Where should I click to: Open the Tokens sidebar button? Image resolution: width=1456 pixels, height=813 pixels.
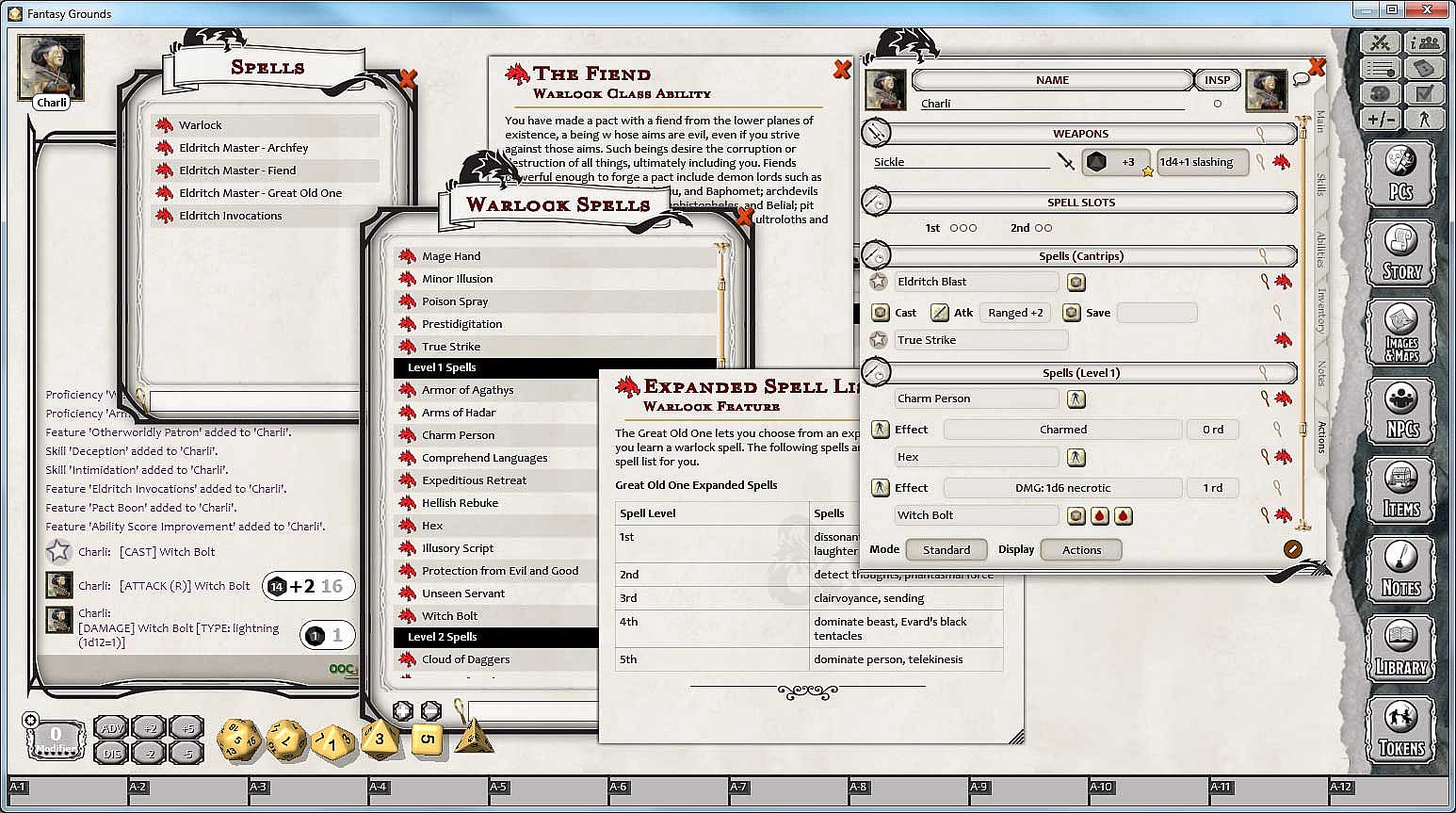[1401, 728]
